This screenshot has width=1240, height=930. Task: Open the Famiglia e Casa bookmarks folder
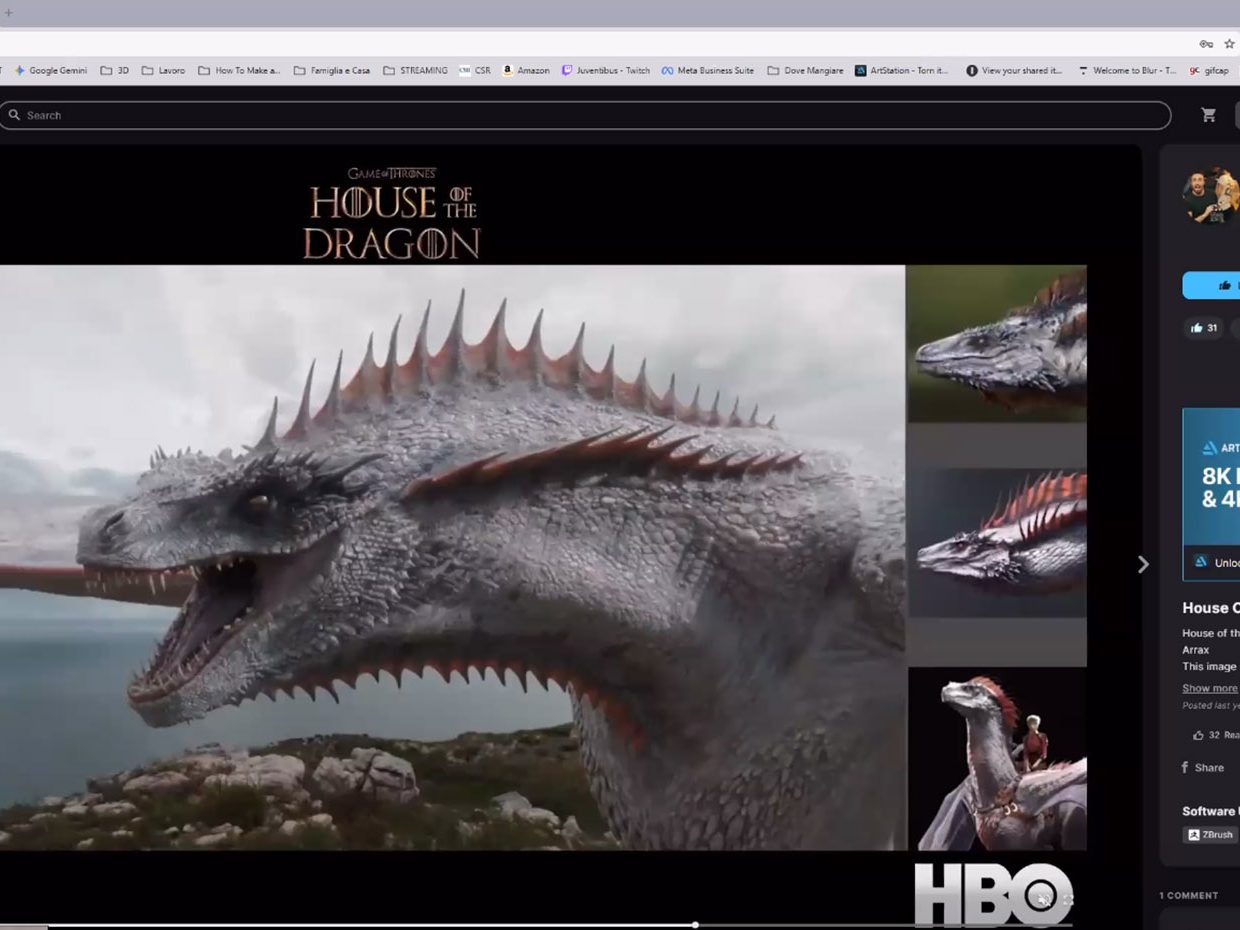coord(331,71)
